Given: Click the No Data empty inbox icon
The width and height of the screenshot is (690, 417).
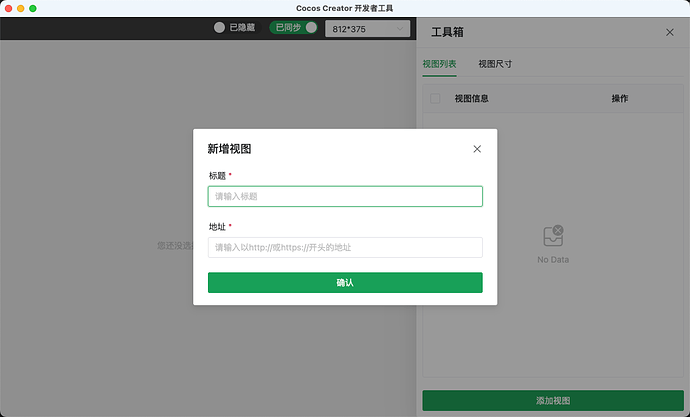Looking at the screenshot, I should (553, 236).
